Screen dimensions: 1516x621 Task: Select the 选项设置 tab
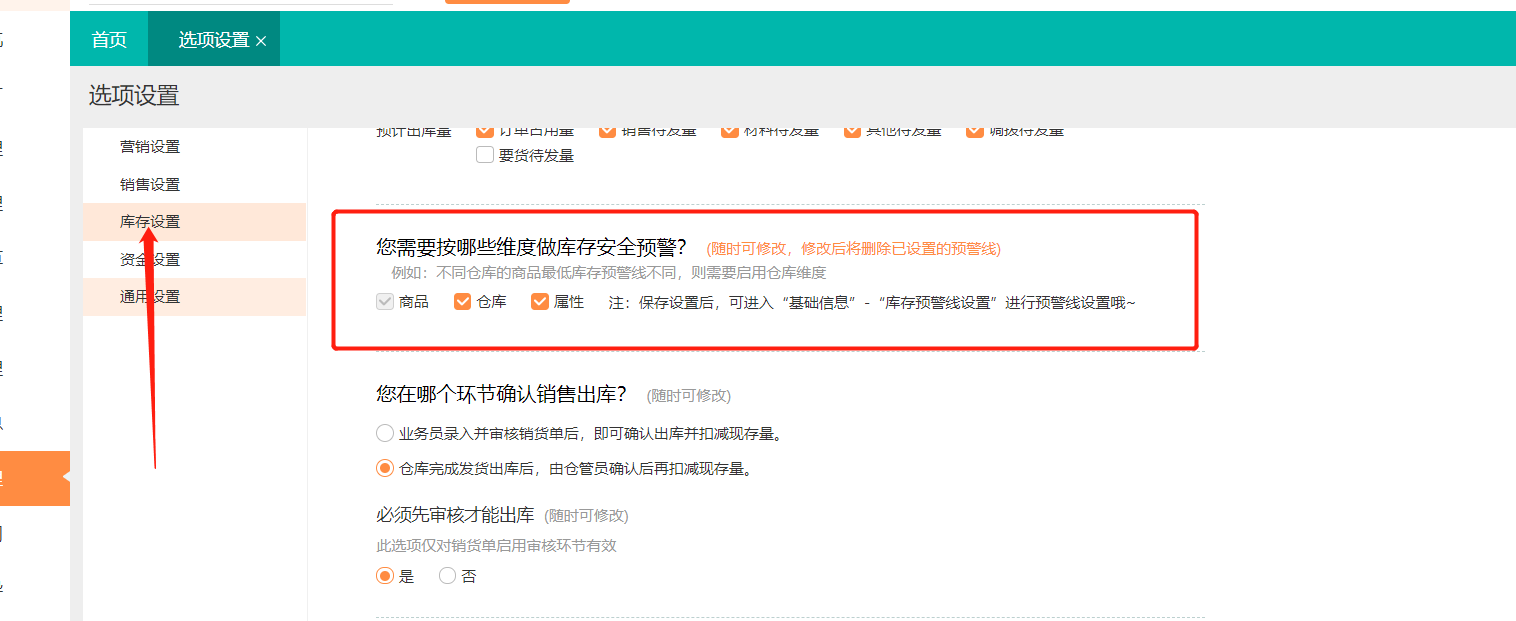click(x=213, y=40)
